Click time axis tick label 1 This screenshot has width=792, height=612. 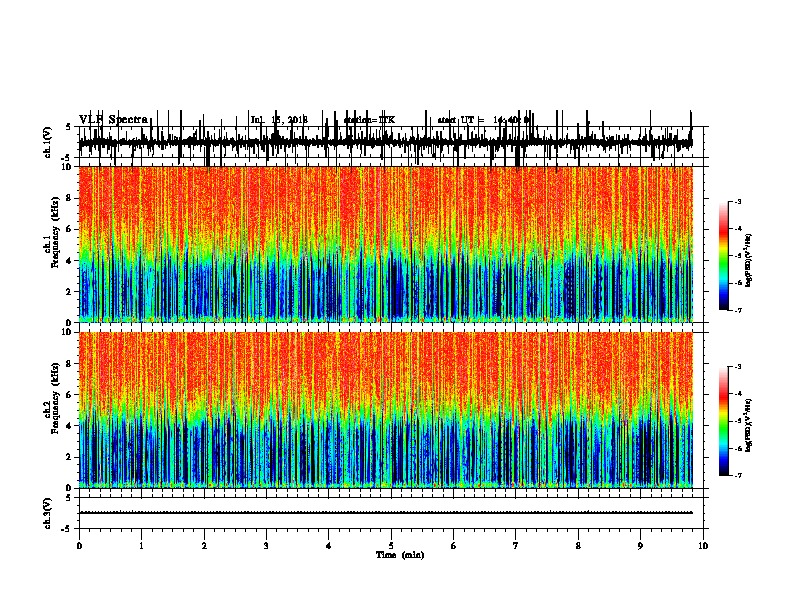[141, 546]
